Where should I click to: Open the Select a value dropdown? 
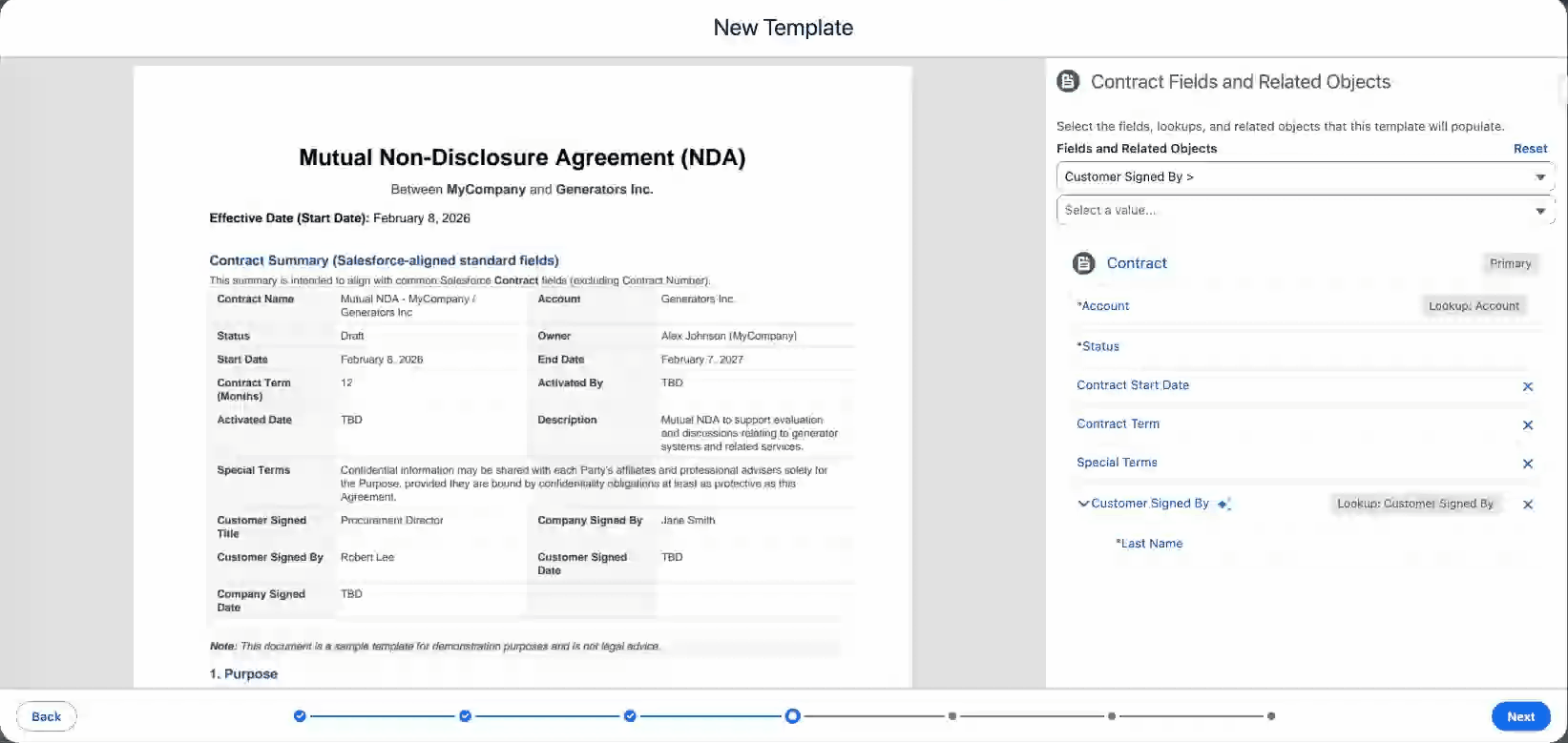click(x=1305, y=210)
